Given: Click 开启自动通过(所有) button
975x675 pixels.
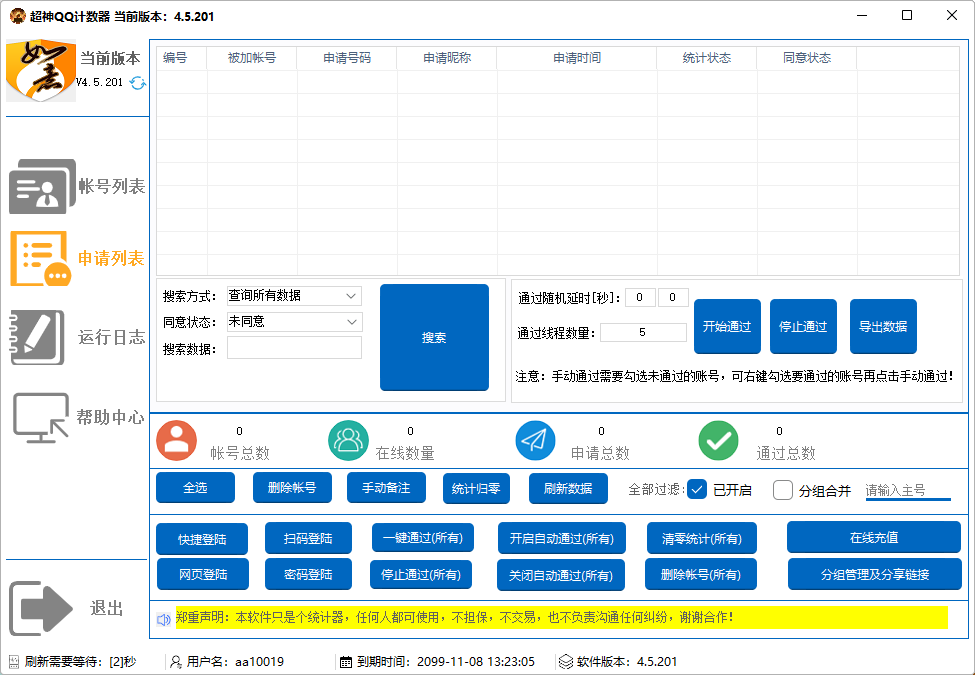Looking at the screenshot, I should [562, 538].
